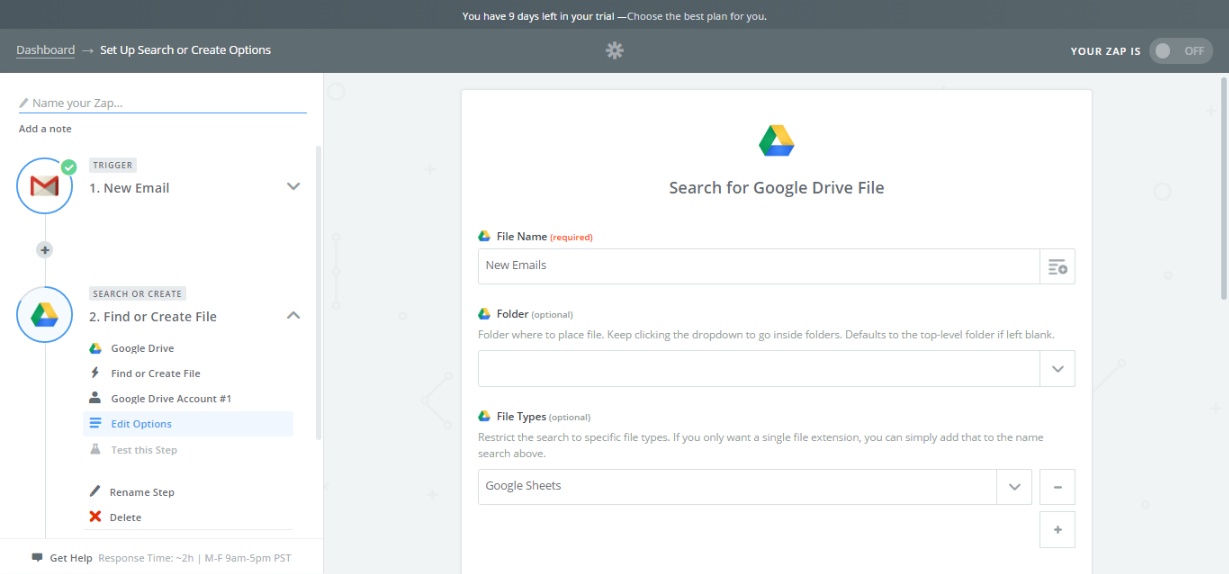Click the Drive icon beside File Types label
1229x574 pixels.
(484, 416)
